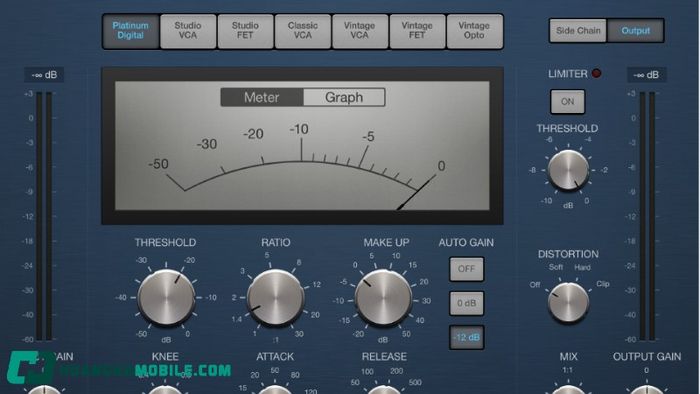Open the Side Chain view
This screenshot has width=700, height=394.
pyautogui.click(x=578, y=31)
